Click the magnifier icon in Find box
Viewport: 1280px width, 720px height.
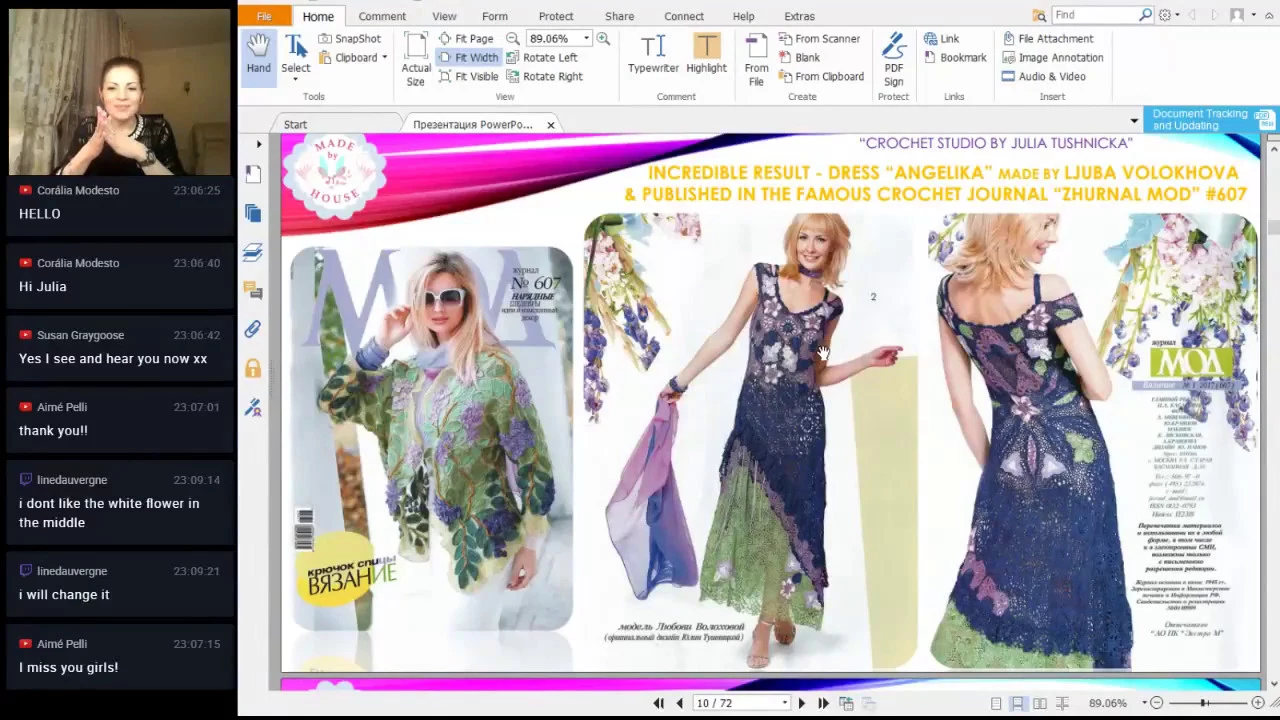pyautogui.click(x=1145, y=15)
